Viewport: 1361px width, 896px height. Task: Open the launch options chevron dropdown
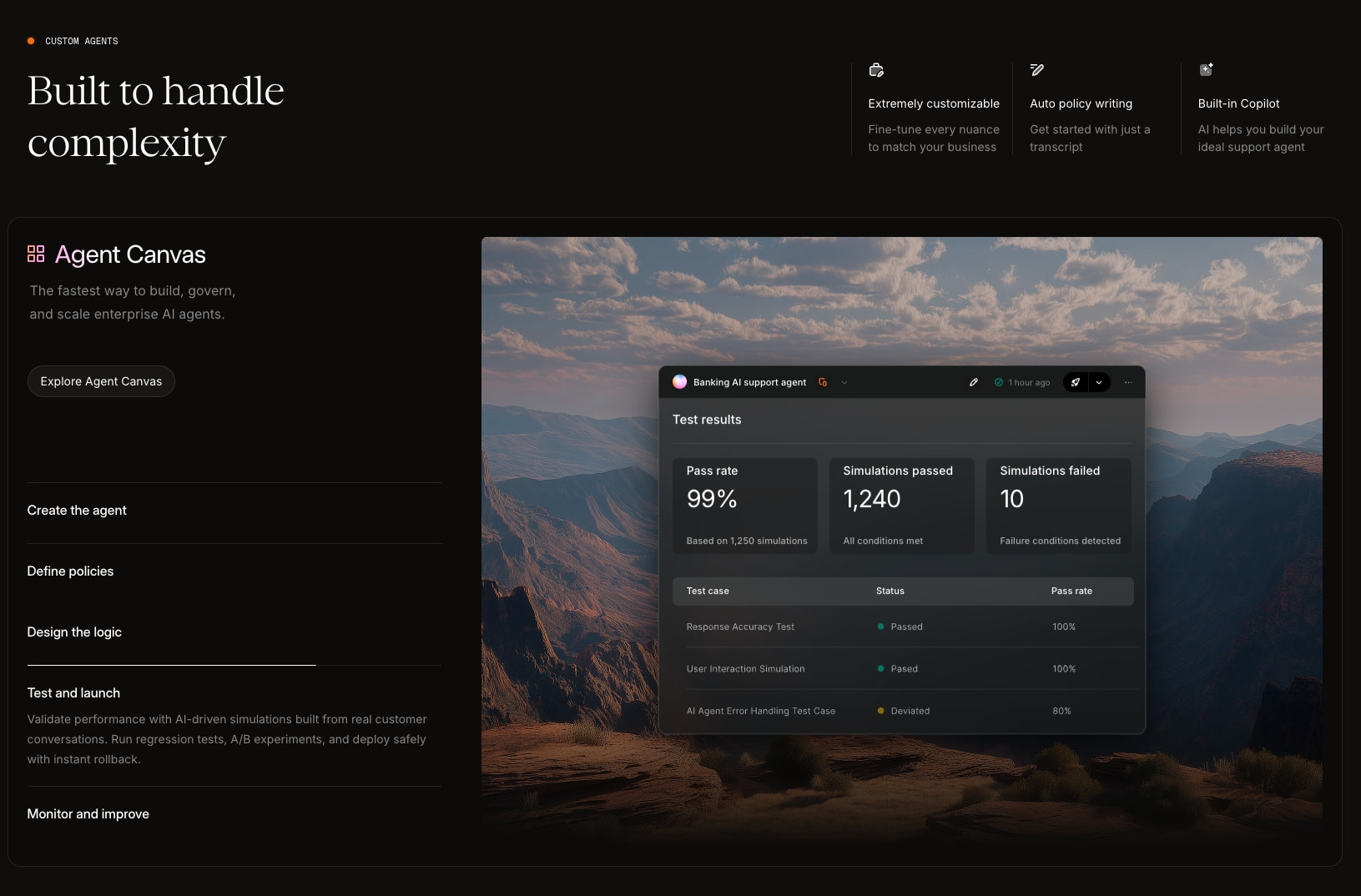[1099, 382]
